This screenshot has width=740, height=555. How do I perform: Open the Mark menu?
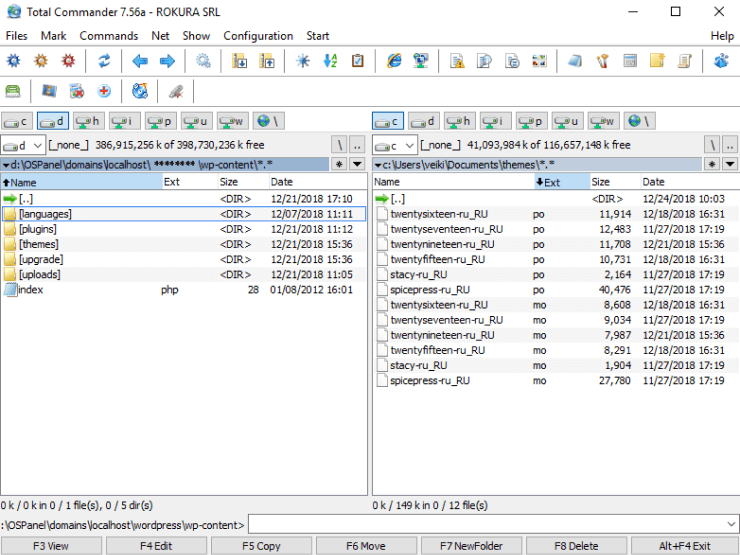coord(53,36)
